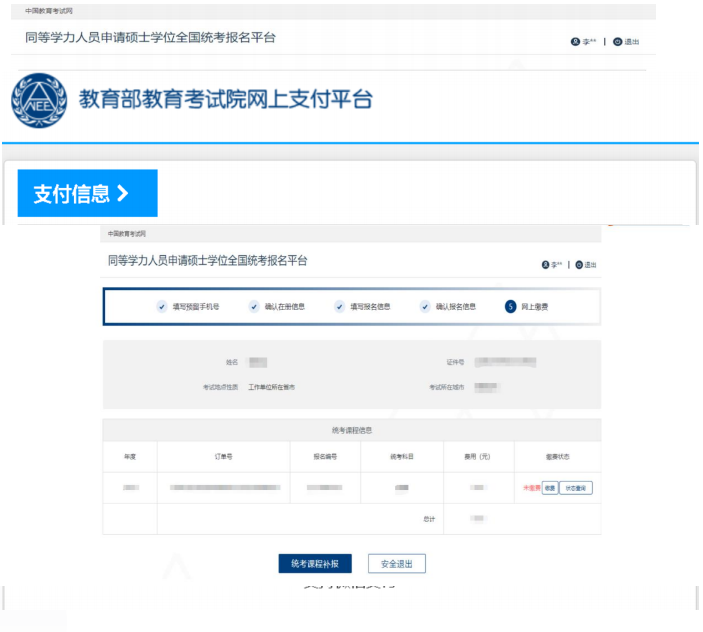Open the 中国教育考试网 link in the inner page bar
Image resolution: width=703 pixels, height=632 pixels.
[x=127, y=234]
